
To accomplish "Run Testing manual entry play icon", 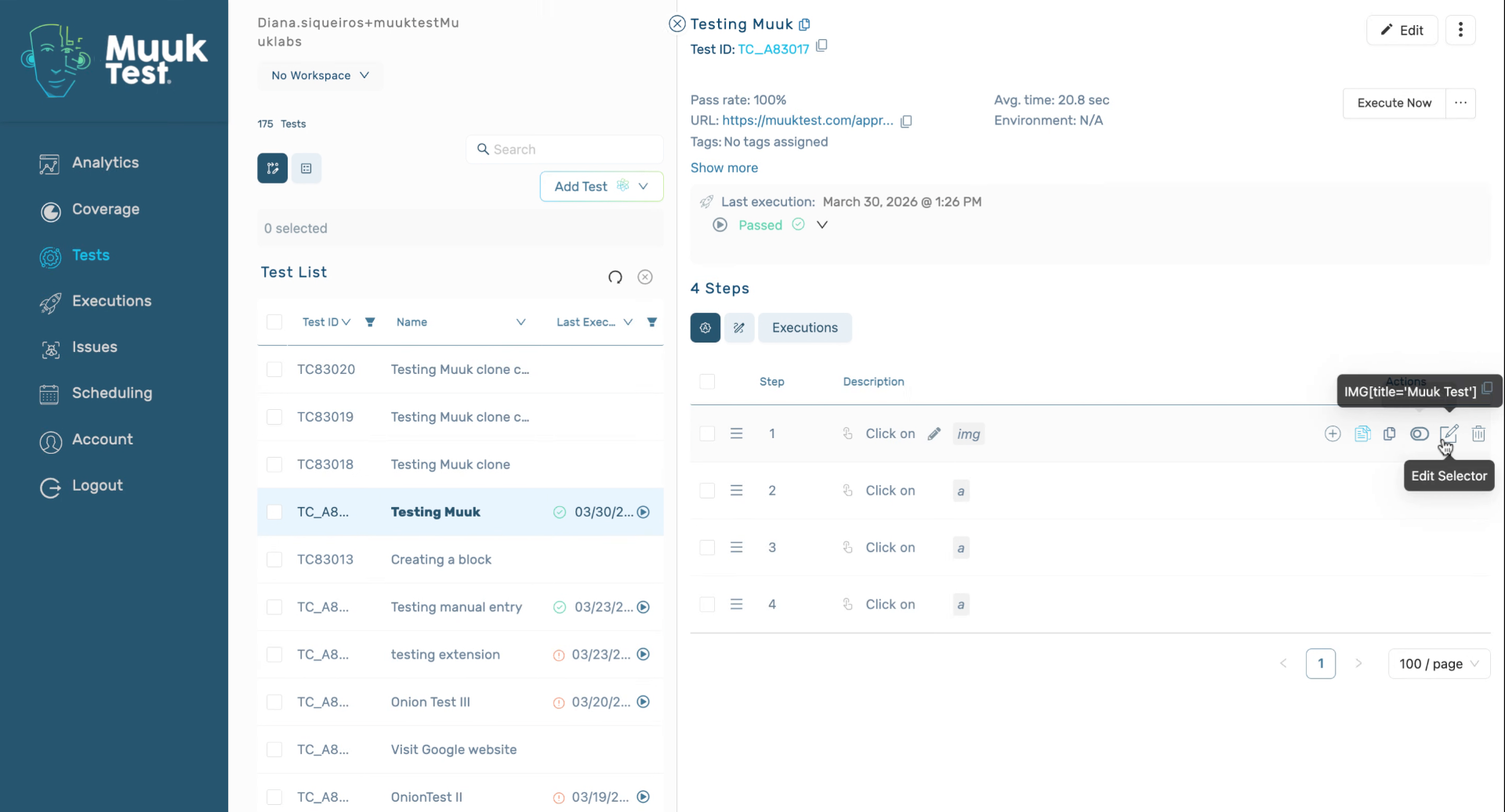I will tap(644, 607).
